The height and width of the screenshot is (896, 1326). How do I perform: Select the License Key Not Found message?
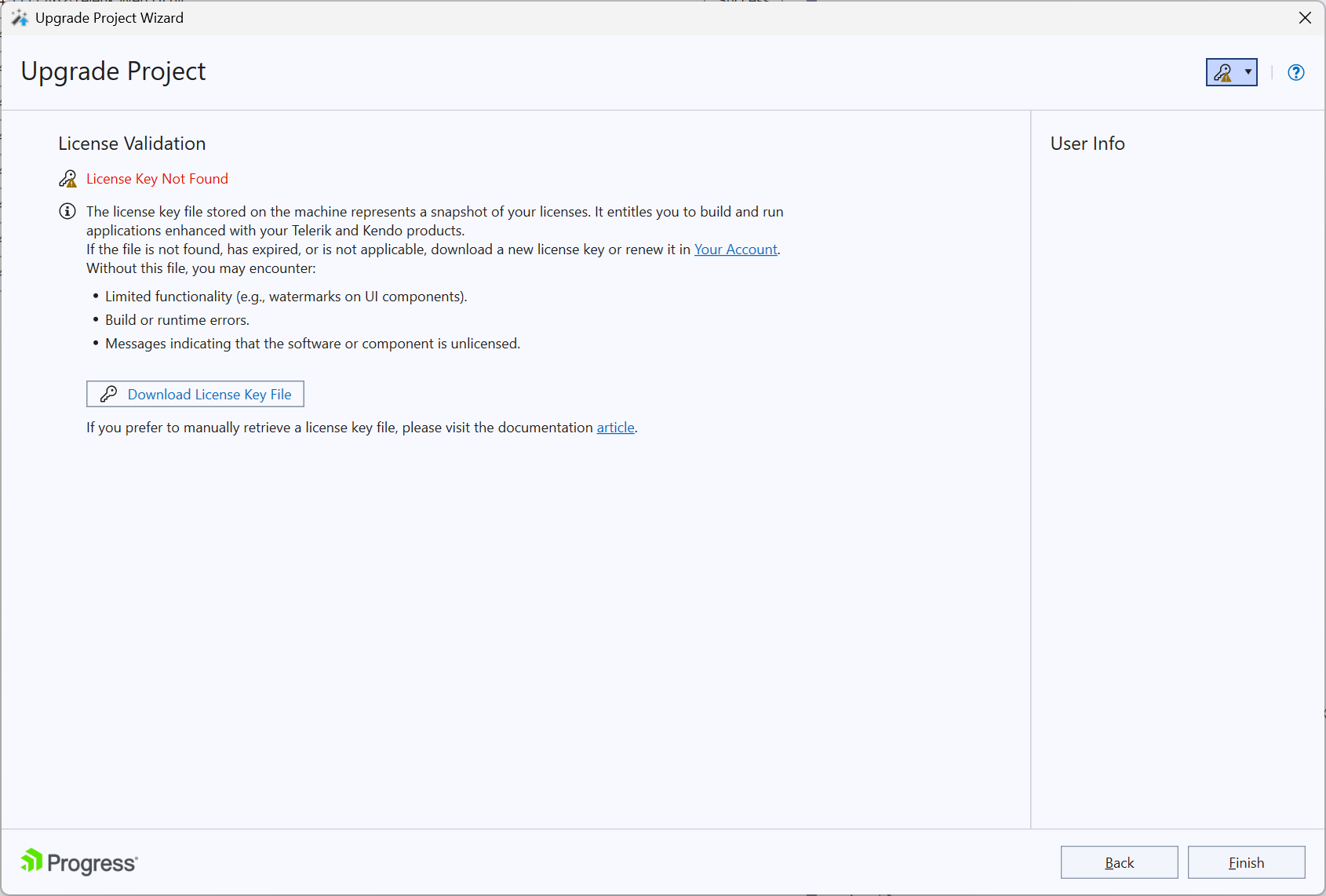click(x=157, y=178)
